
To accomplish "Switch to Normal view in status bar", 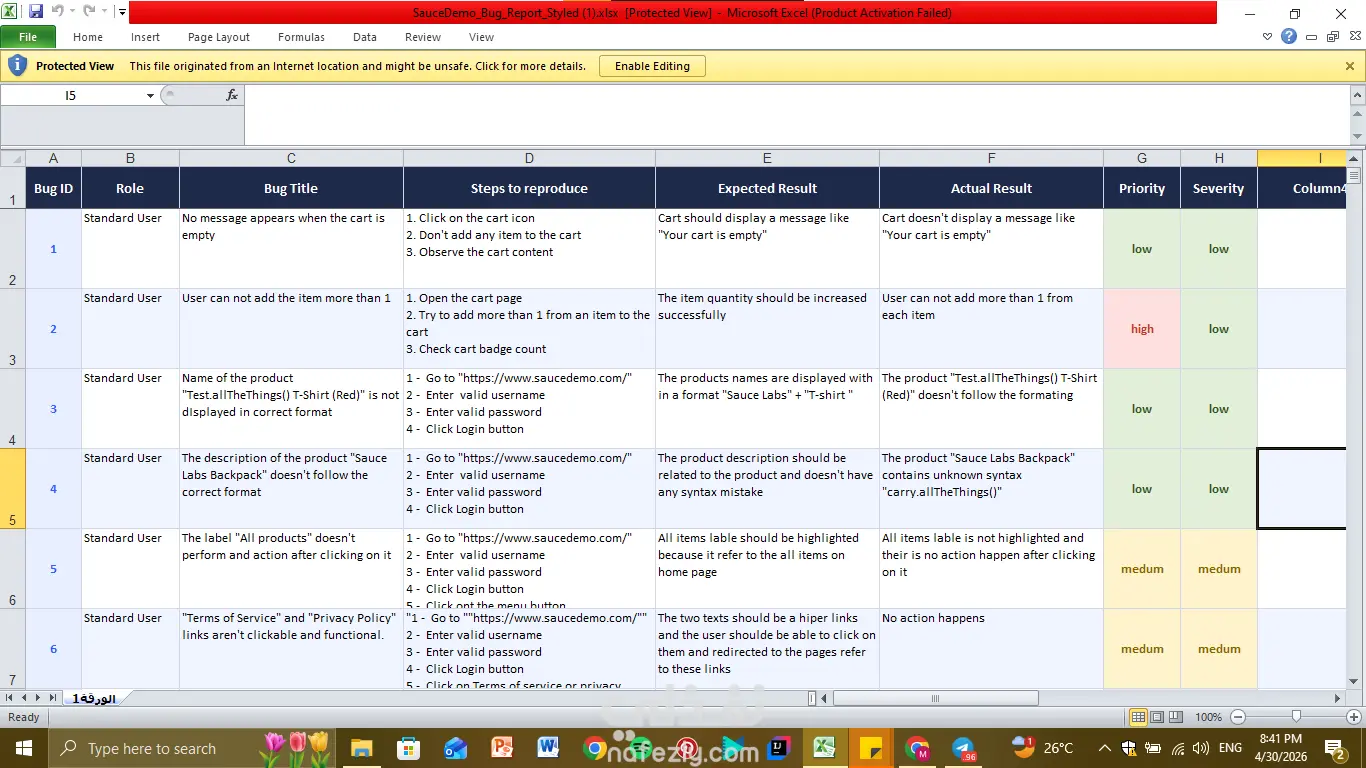I will (x=1138, y=717).
